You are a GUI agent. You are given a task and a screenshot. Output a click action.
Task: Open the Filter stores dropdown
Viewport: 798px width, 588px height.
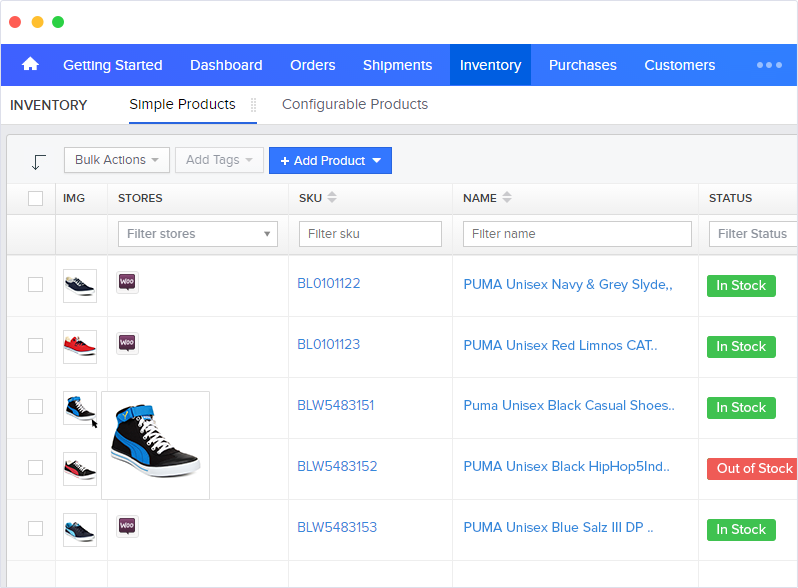point(198,234)
